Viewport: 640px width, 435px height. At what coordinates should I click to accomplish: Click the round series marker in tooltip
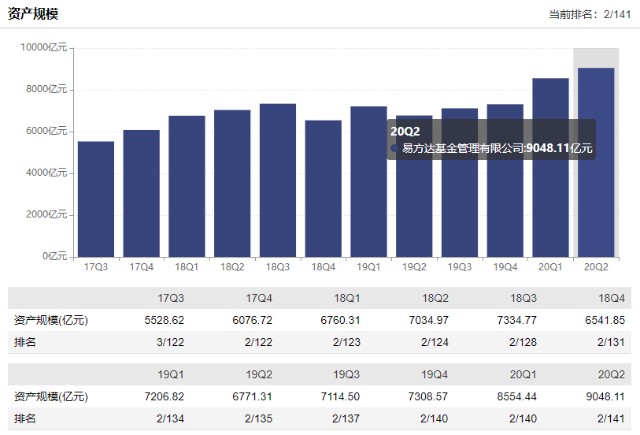tap(395, 149)
